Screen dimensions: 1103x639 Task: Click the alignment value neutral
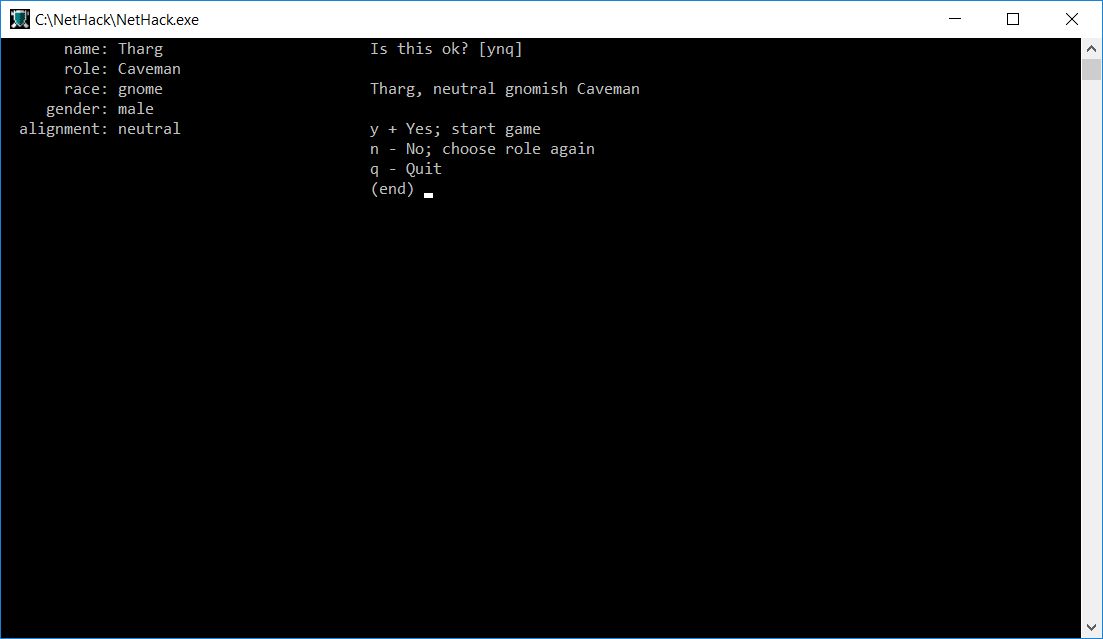[149, 129]
